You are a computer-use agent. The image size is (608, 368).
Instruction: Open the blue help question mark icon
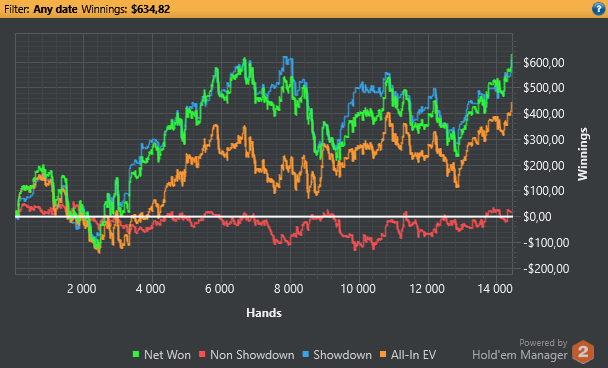[x=598, y=9]
